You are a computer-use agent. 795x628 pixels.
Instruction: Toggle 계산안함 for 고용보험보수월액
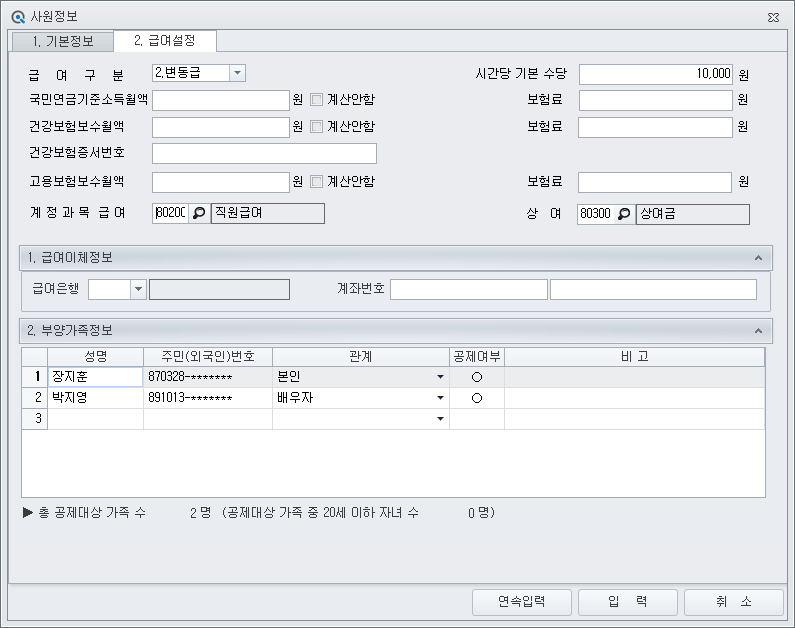click(x=316, y=181)
